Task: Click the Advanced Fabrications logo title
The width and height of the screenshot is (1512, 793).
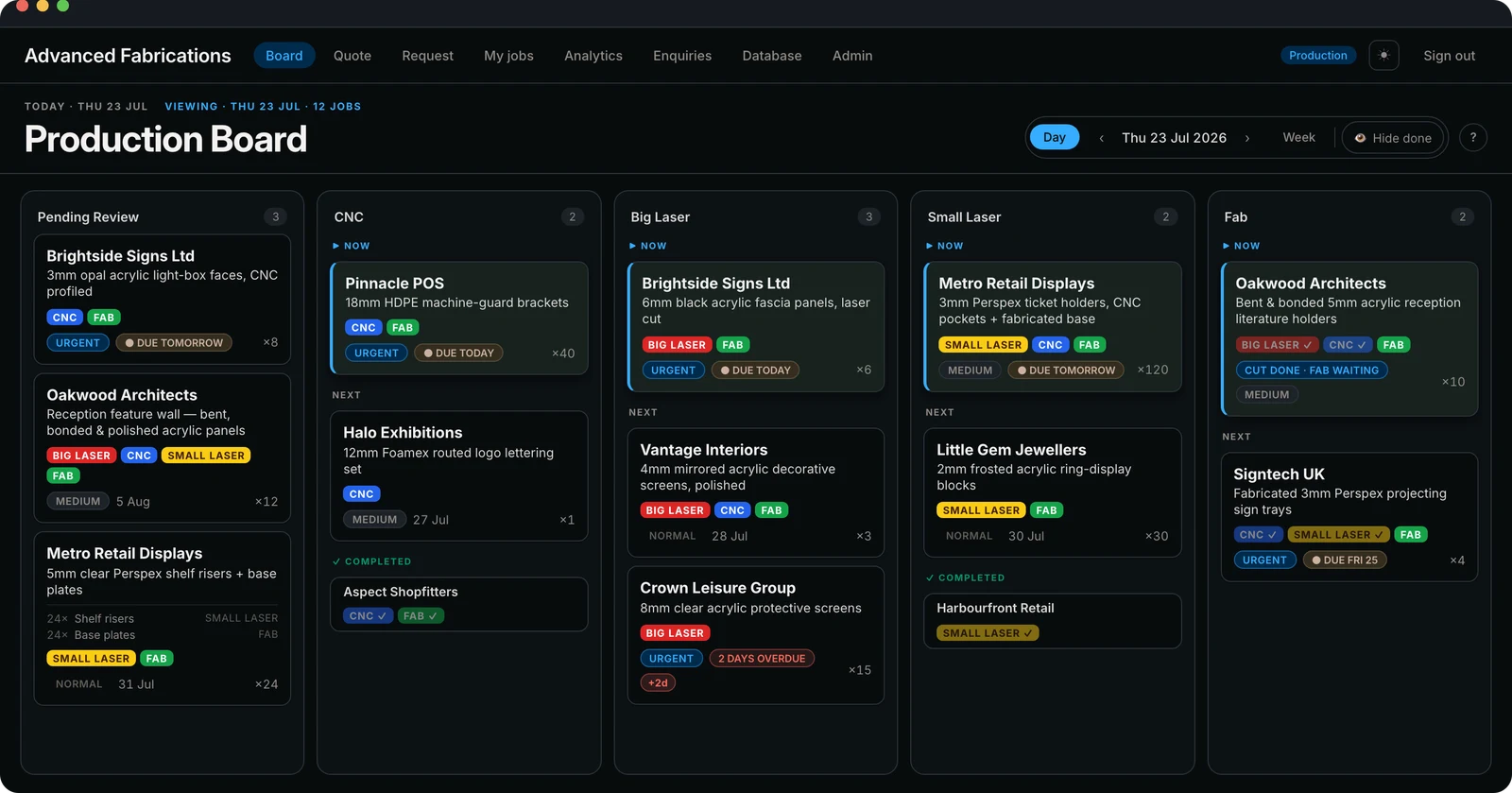Action: pos(128,56)
